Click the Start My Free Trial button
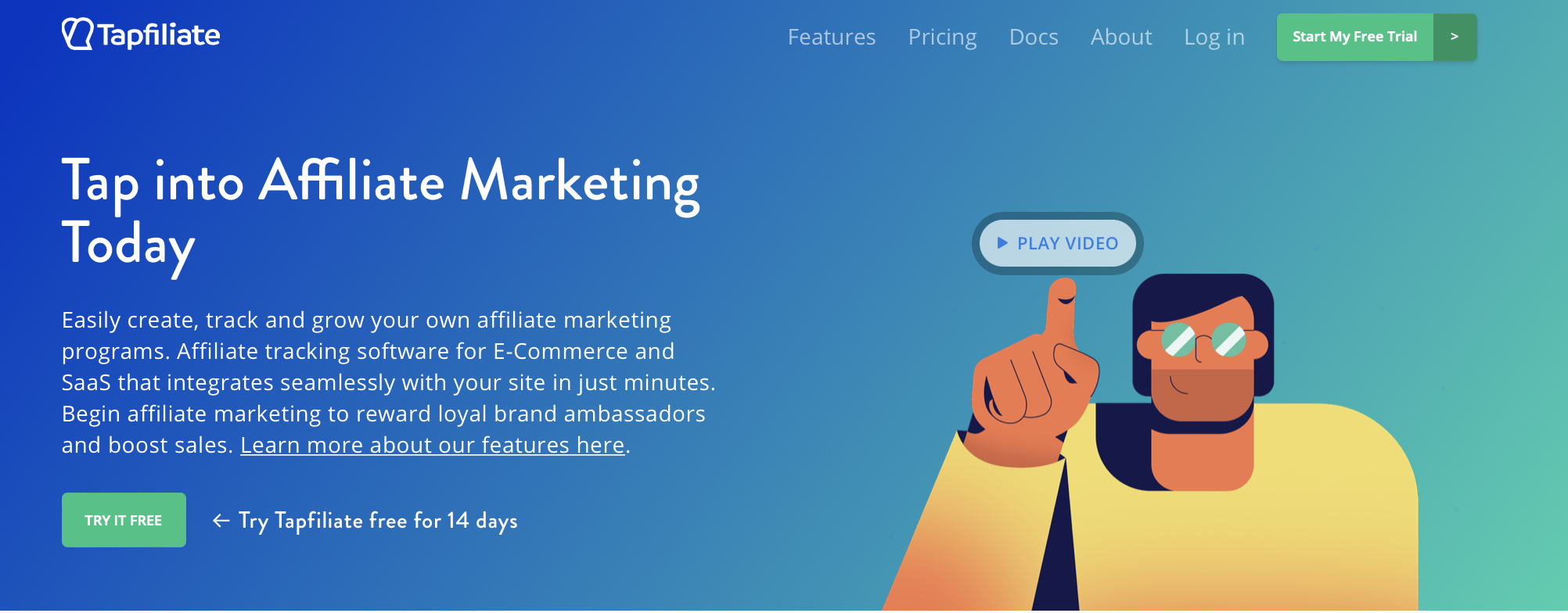This screenshot has width=1568, height=613. click(1354, 37)
